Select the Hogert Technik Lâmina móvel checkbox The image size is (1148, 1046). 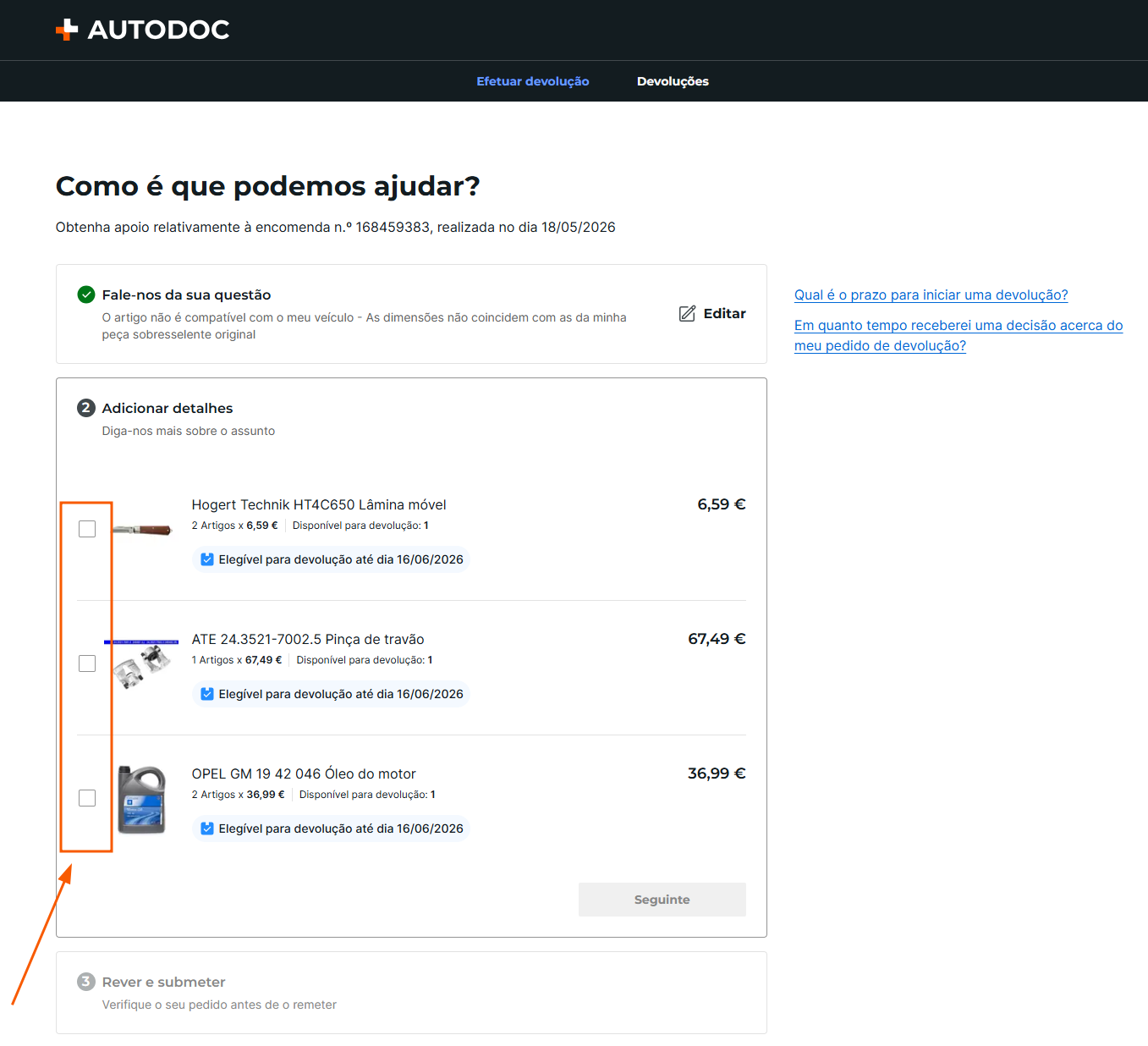[x=87, y=529]
